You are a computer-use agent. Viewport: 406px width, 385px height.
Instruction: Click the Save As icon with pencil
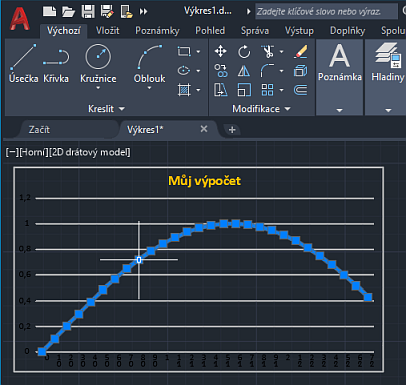[107, 11]
